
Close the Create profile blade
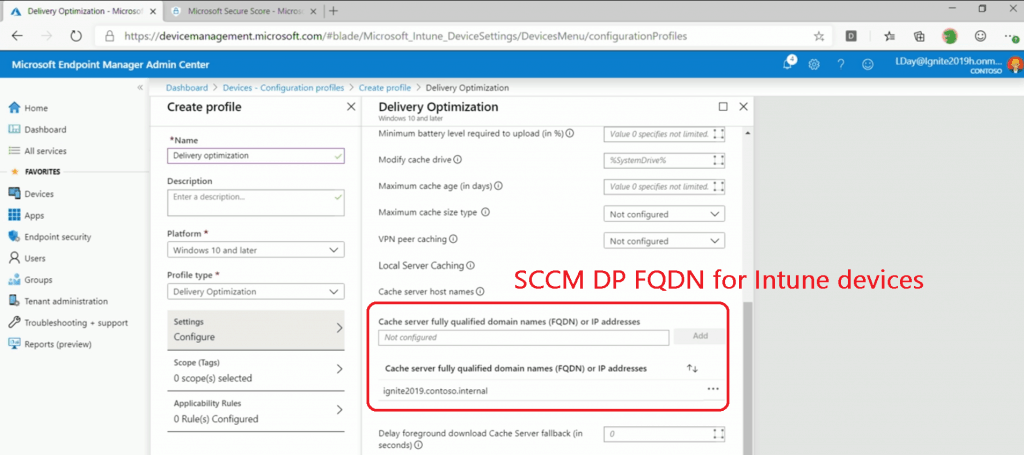click(x=351, y=106)
